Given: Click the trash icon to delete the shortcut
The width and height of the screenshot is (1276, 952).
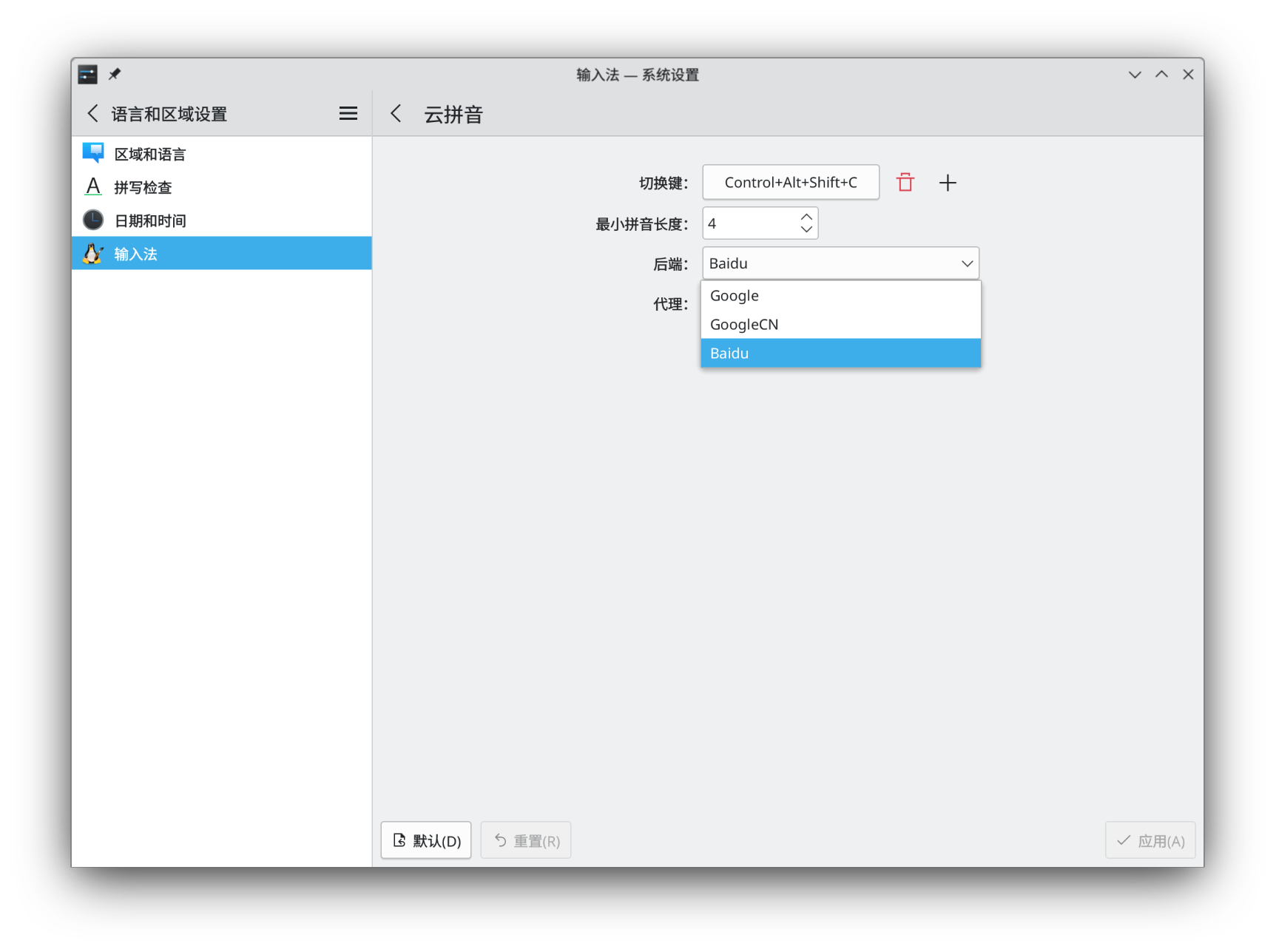Looking at the screenshot, I should [x=905, y=182].
